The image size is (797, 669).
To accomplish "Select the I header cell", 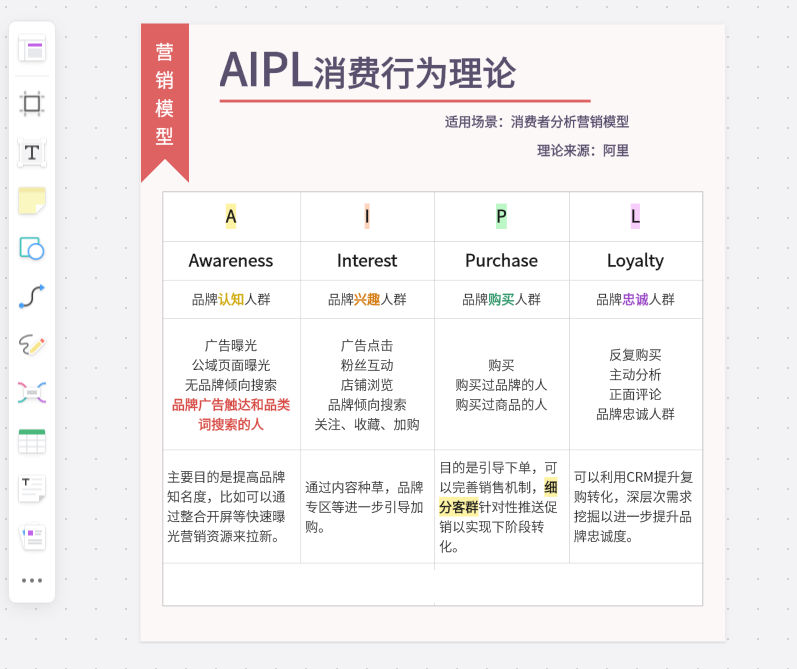I will pos(367,217).
